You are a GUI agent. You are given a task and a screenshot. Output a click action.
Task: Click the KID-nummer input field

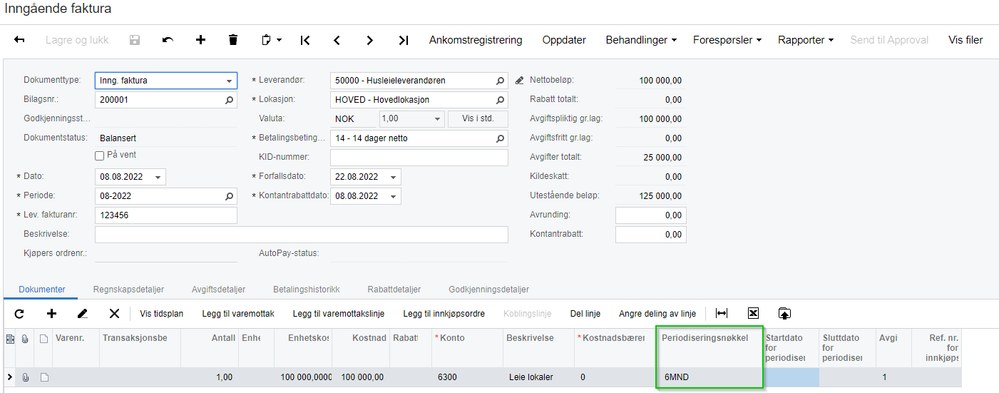click(419, 157)
